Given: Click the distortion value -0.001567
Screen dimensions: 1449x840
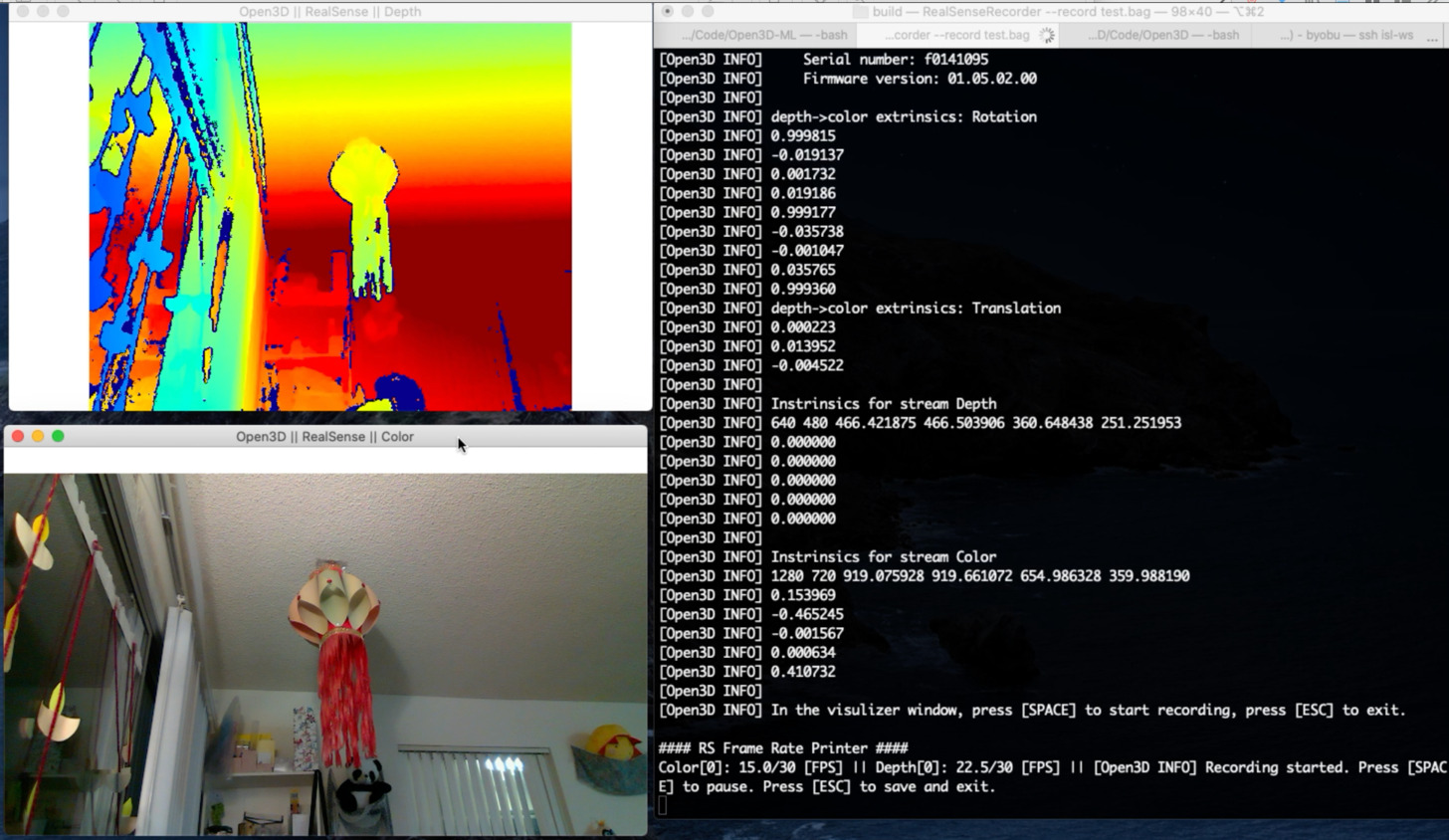Looking at the screenshot, I should (x=807, y=634).
